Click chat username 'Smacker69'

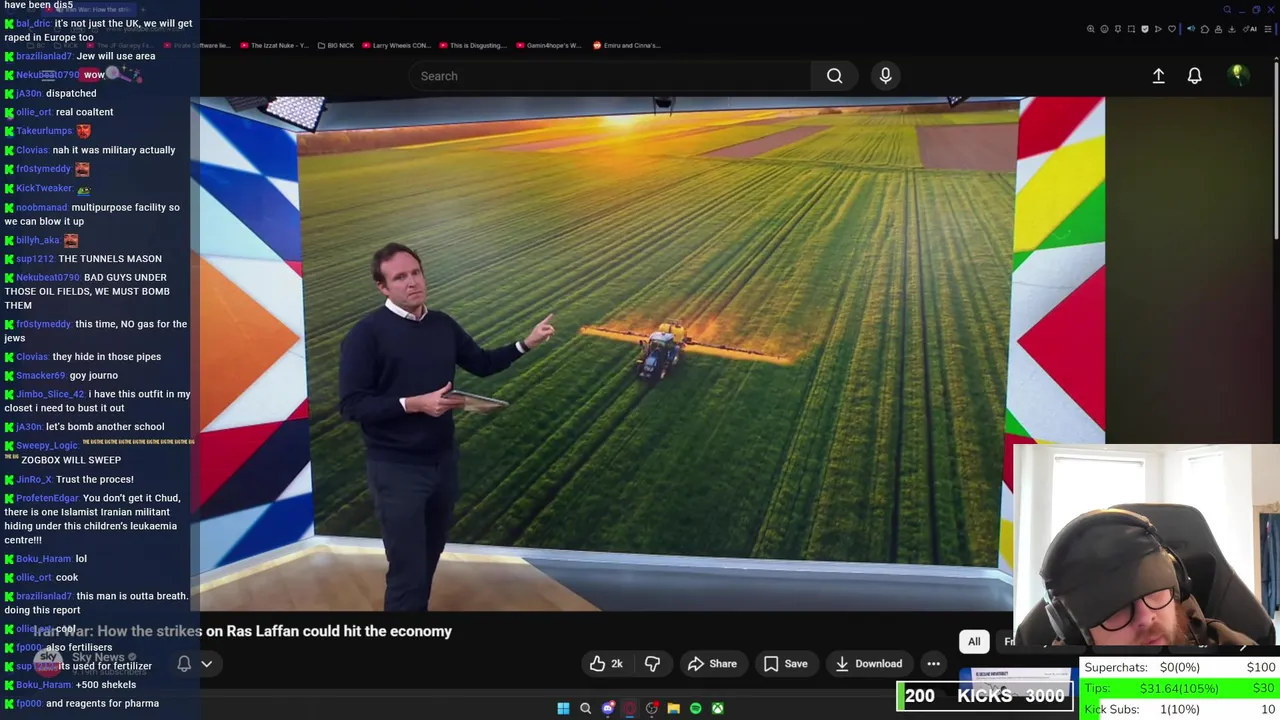coord(40,376)
